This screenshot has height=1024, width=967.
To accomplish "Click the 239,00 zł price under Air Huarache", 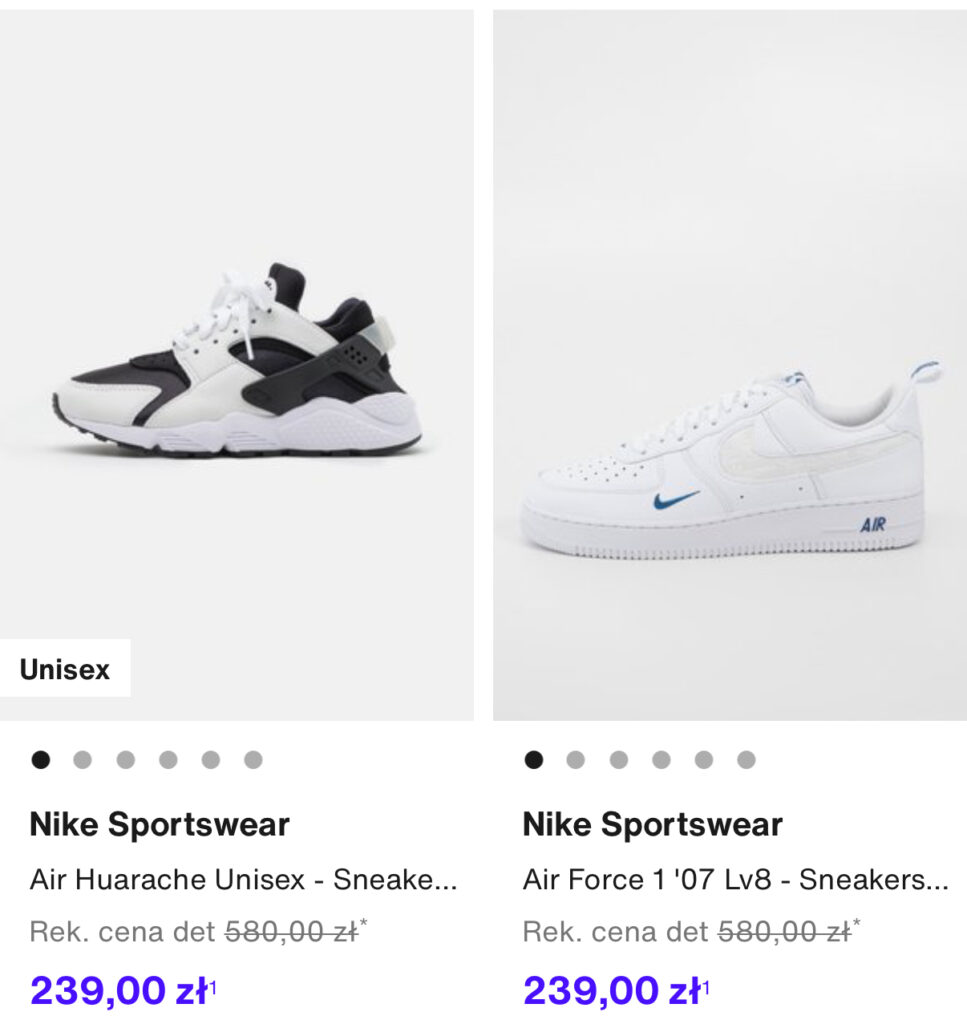I will point(123,990).
